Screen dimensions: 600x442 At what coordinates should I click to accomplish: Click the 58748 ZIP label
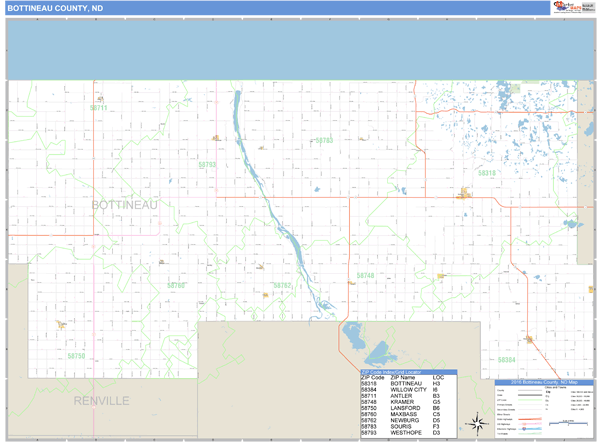(365, 275)
